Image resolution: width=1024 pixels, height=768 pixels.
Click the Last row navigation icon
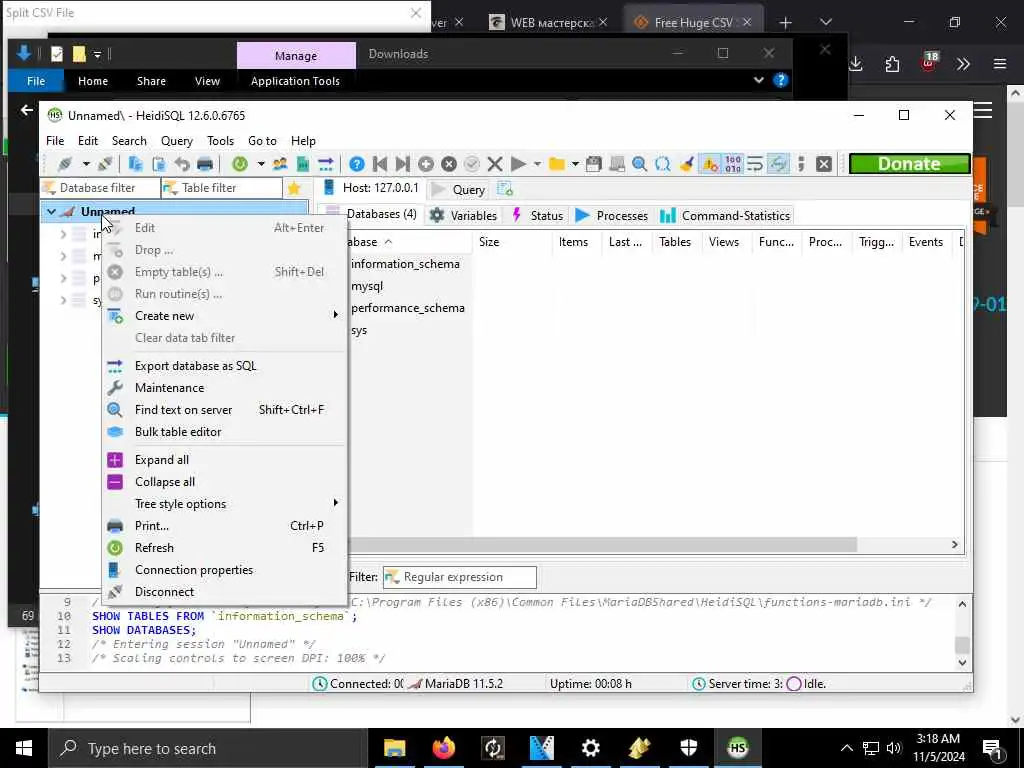click(402, 164)
